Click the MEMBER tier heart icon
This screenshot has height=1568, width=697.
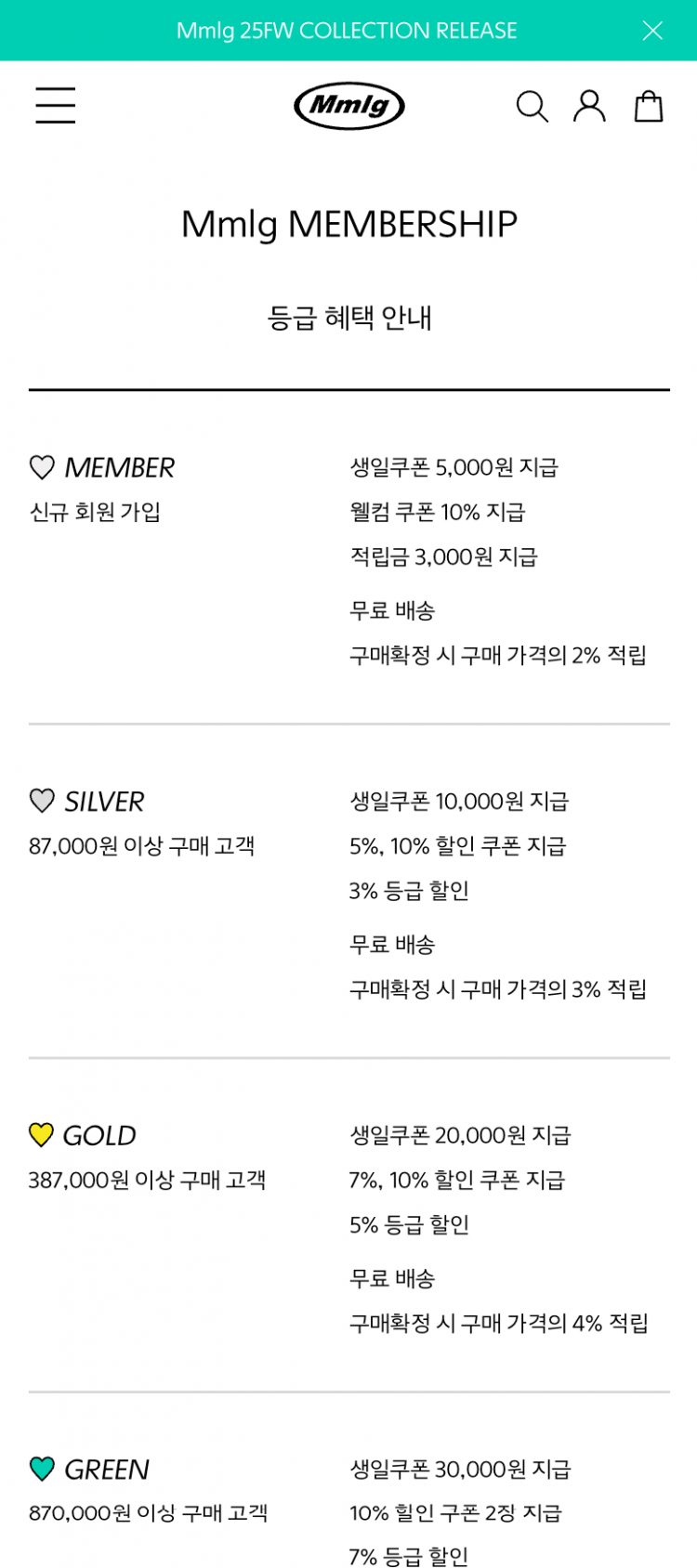42,467
